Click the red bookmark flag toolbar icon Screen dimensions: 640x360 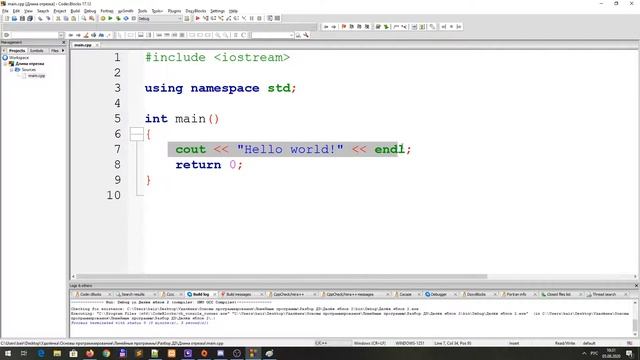[x=344, y=27]
